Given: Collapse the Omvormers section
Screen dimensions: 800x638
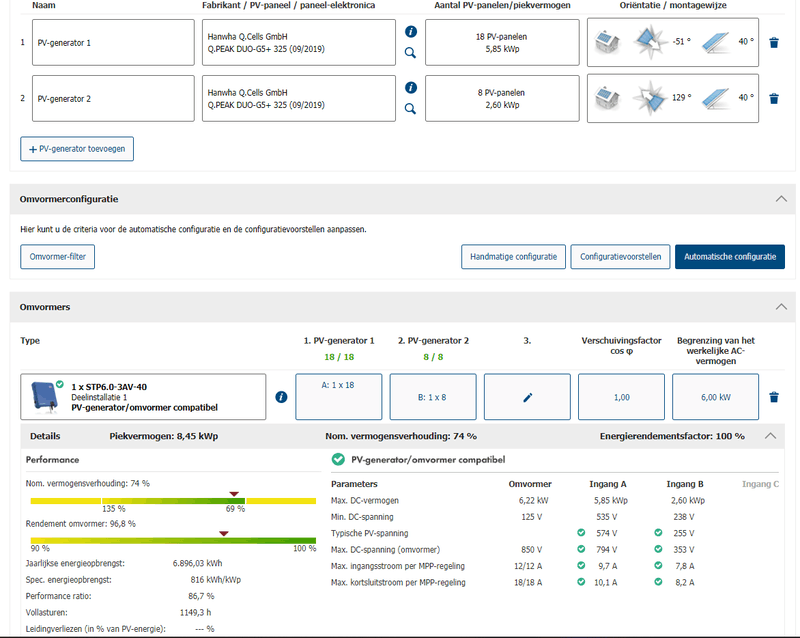Looking at the screenshot, I should point(781,307).
